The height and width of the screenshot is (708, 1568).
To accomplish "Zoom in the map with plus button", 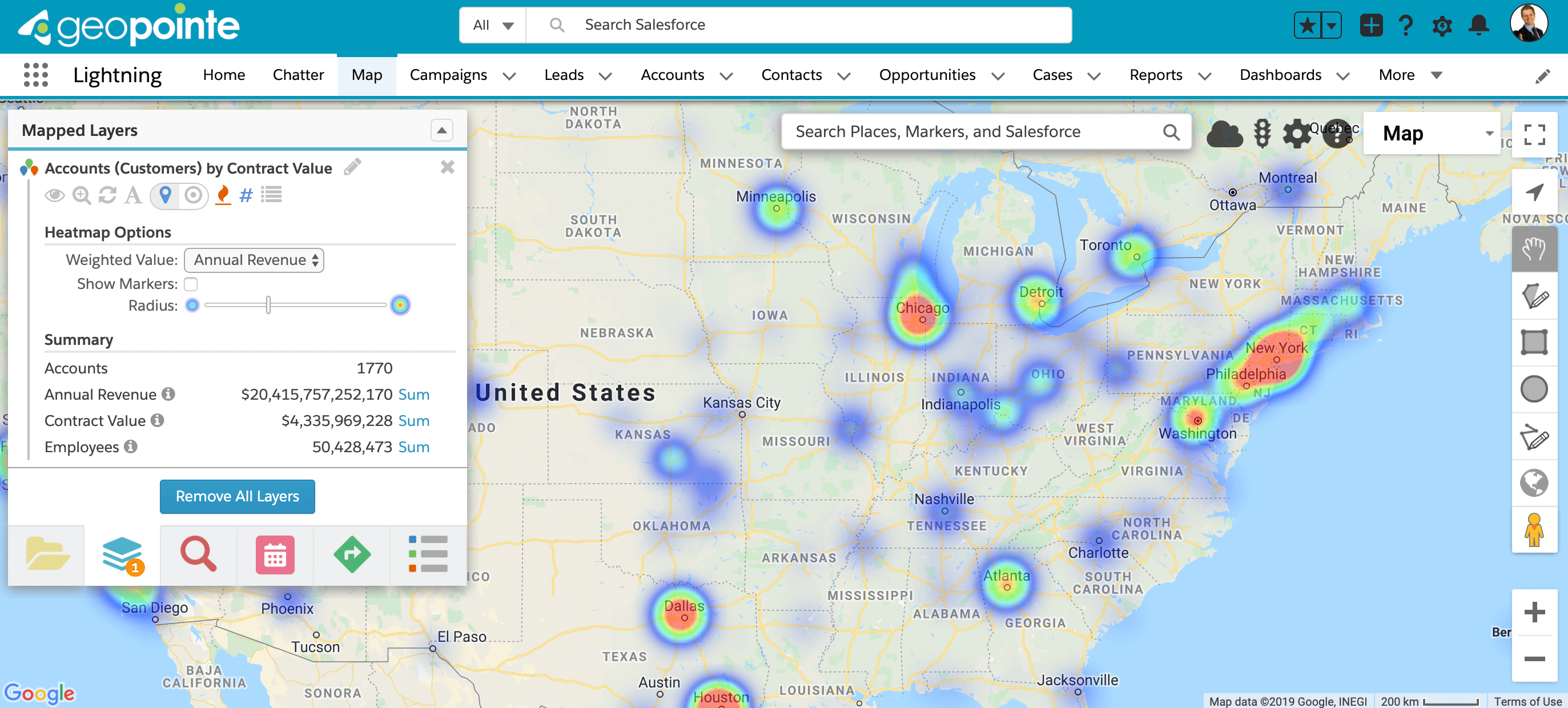I will [x=1534, y=612].
